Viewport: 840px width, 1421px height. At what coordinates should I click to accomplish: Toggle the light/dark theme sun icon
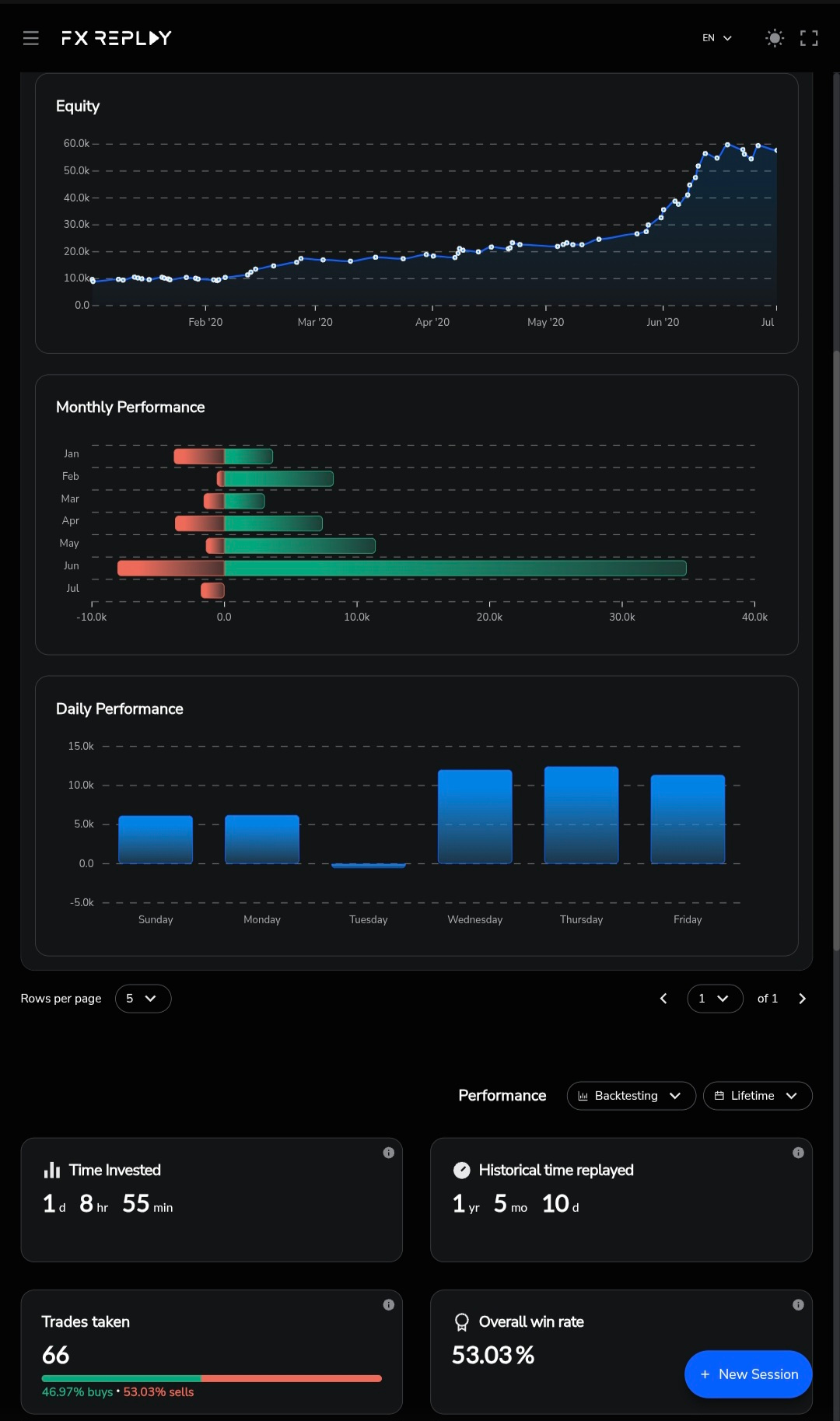pyautogui.click(x=775, y=38)
